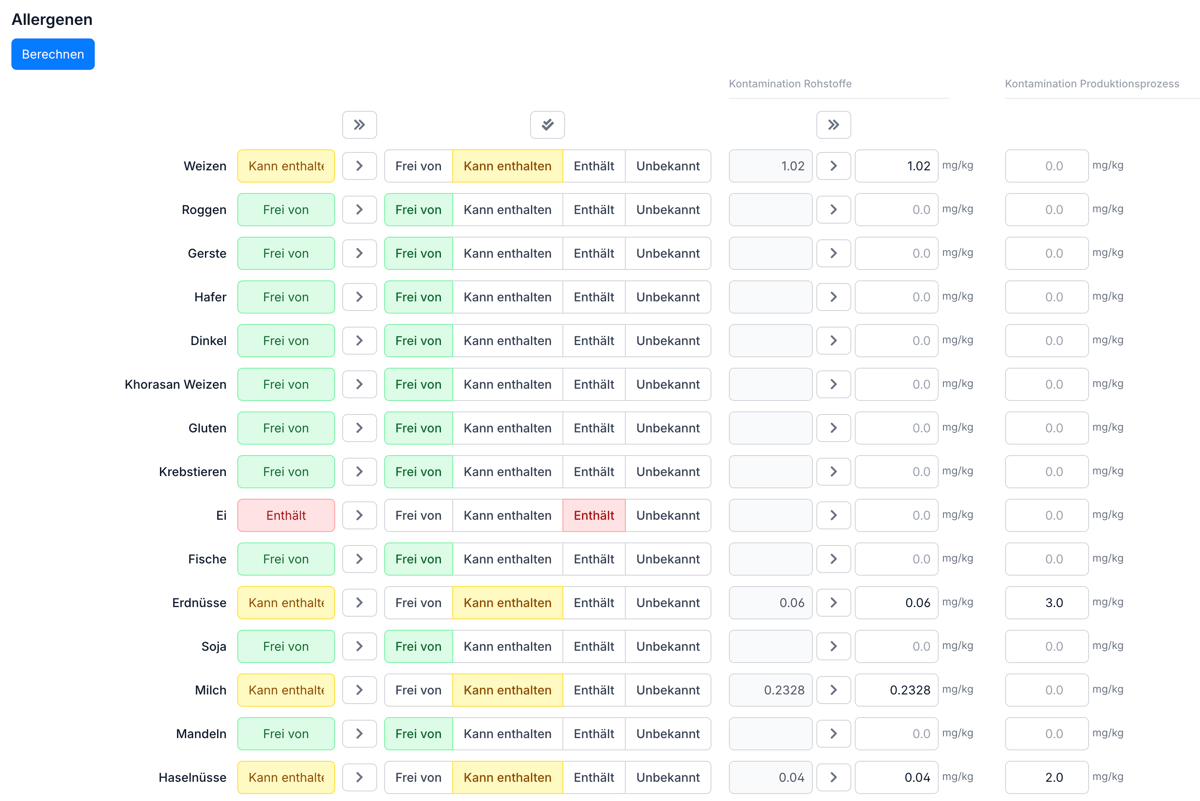Set Roggen to Kann enthalten
The width and height of the screenshot is (1200, 801).
(x=507, y=210)
